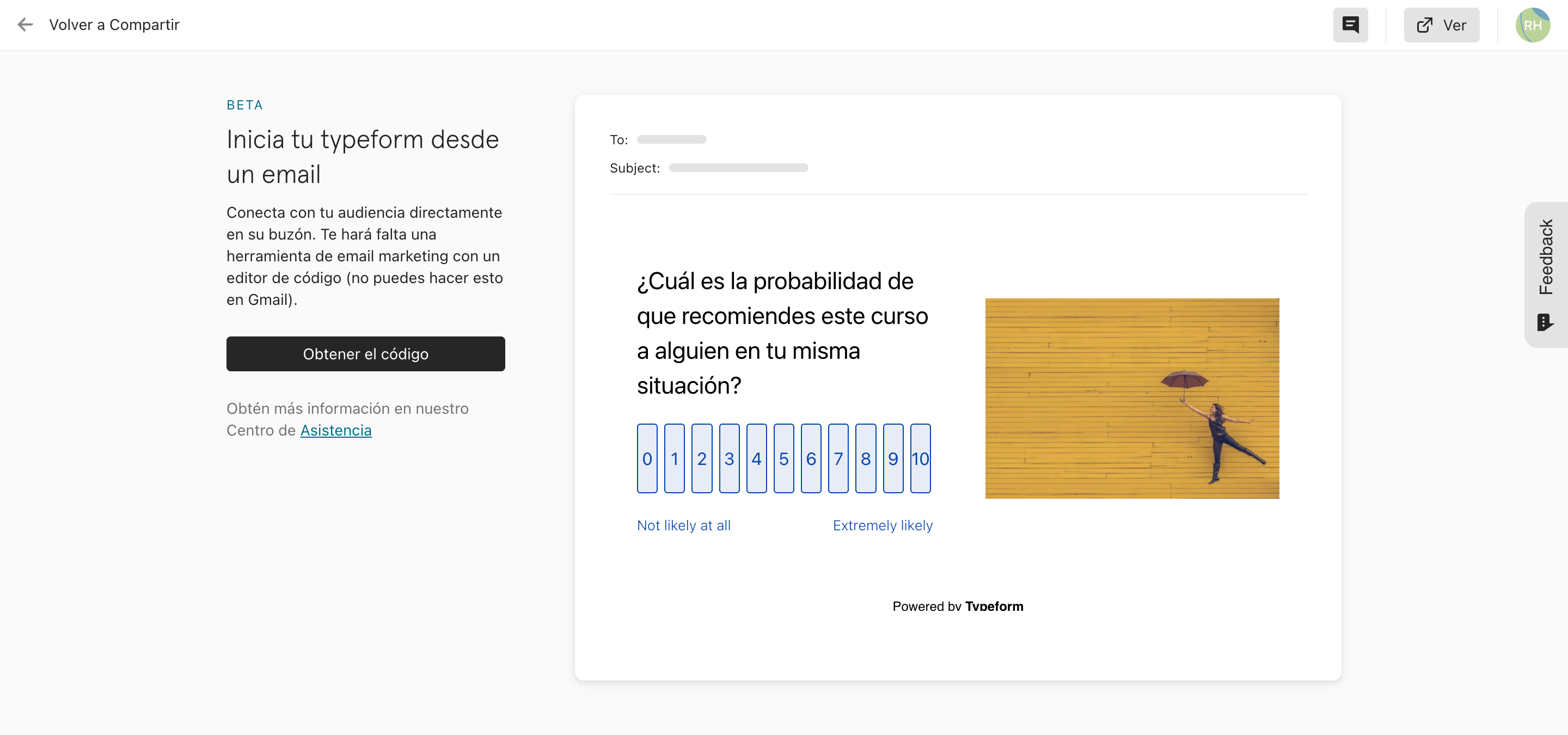Click the 'Not likely at all' label
Screen dimensions: 1568x735
coord(684,525)
